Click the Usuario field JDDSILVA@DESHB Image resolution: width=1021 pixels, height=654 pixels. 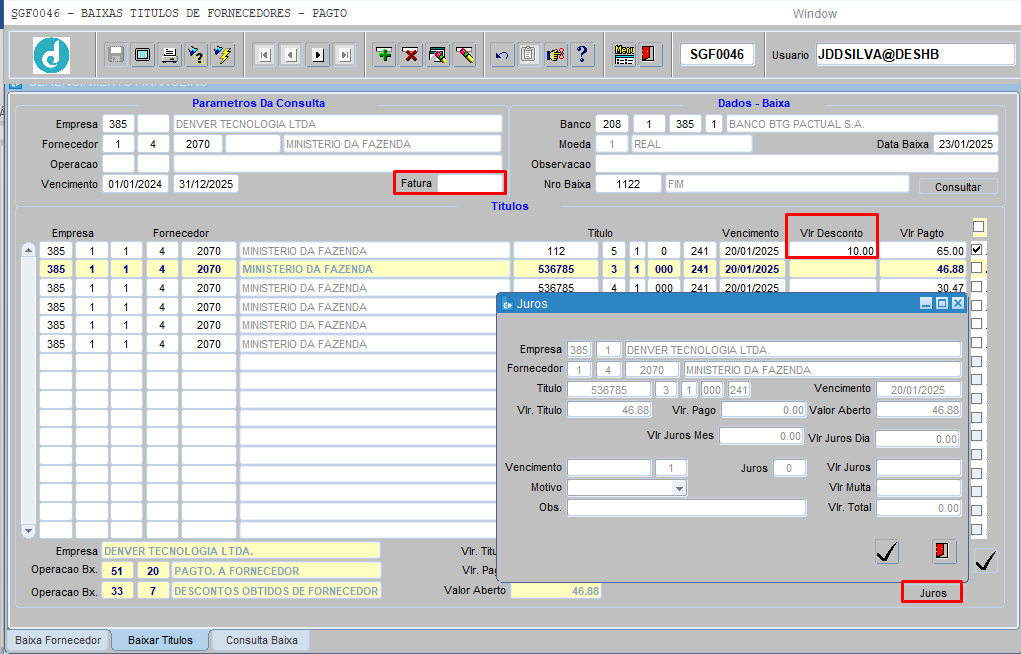pyautogui.click(x=915, y=54)
